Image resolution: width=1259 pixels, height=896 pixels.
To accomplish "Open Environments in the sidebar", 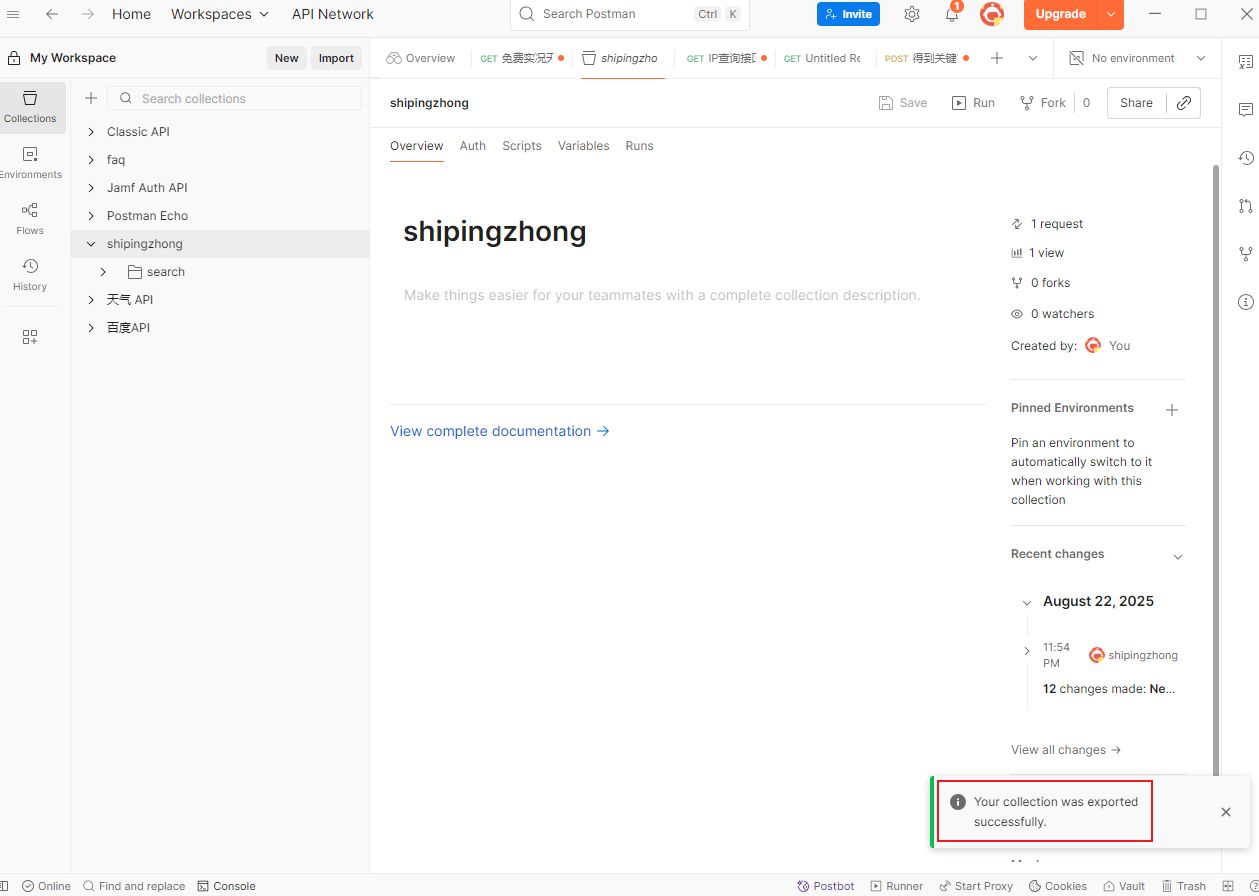I will point(30,162).
